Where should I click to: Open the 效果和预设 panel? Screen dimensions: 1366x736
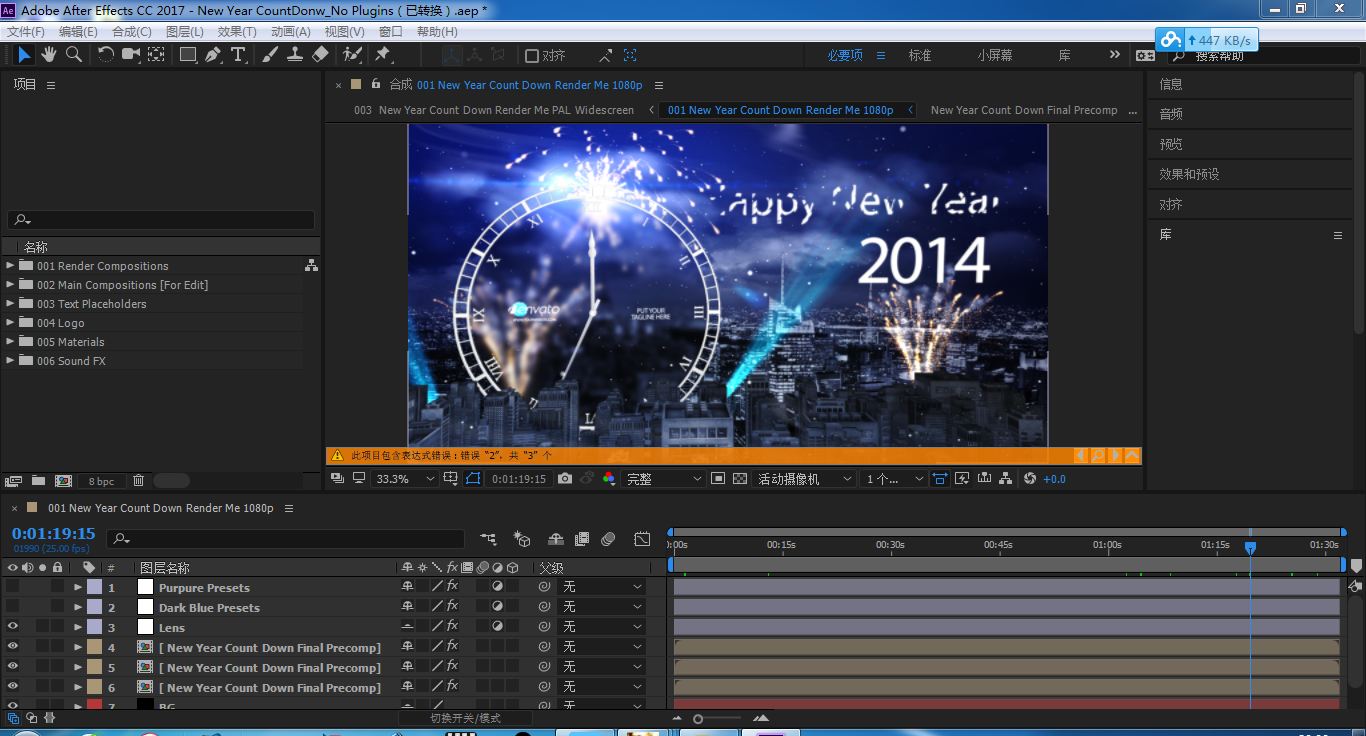[x=1189, y=174]
